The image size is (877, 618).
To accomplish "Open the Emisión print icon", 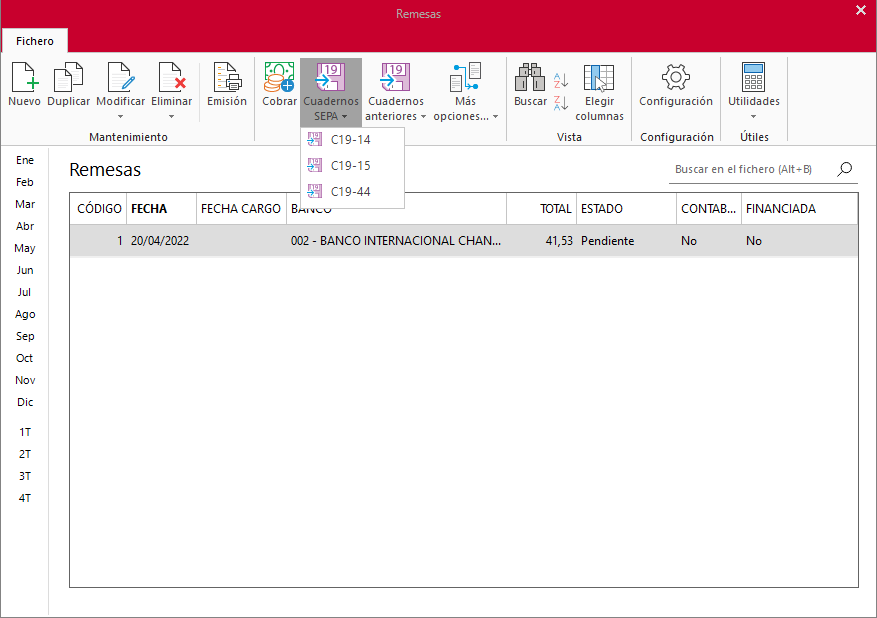I will pyautogui.click(x=227, y=77).
